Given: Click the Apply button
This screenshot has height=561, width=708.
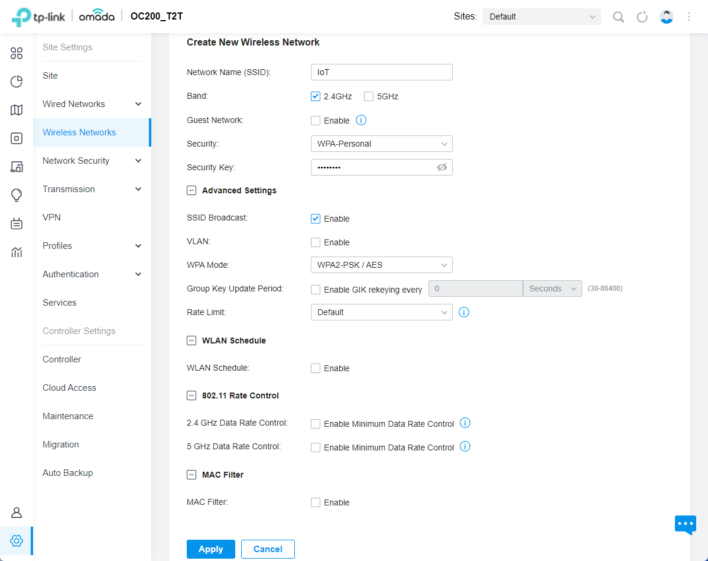Looking at the screenshot, I should (x=211, y=549).
